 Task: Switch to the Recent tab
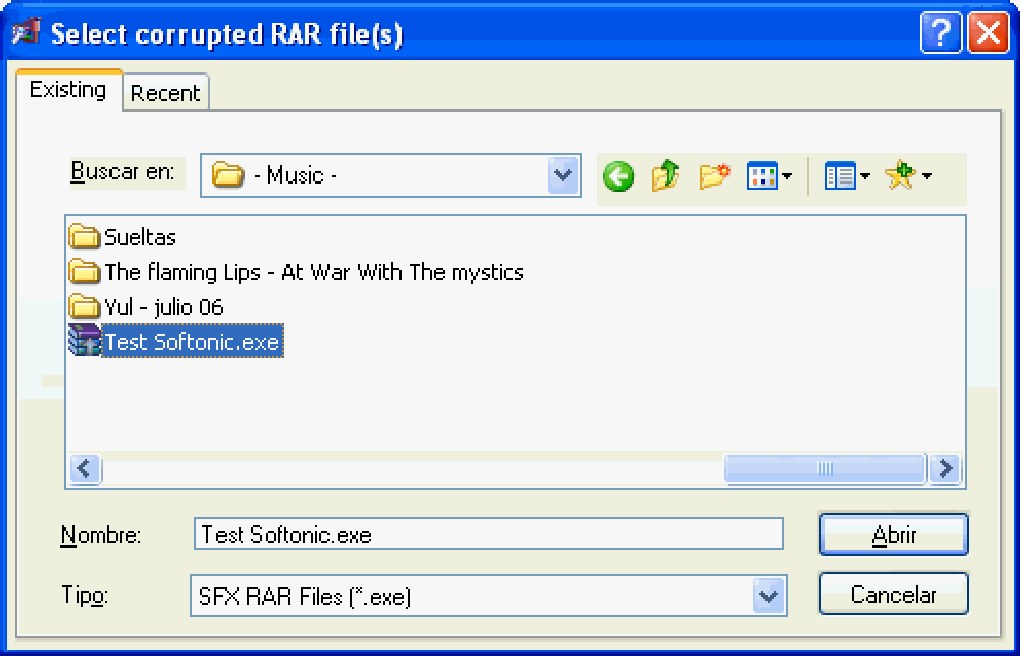pos(166,93)
